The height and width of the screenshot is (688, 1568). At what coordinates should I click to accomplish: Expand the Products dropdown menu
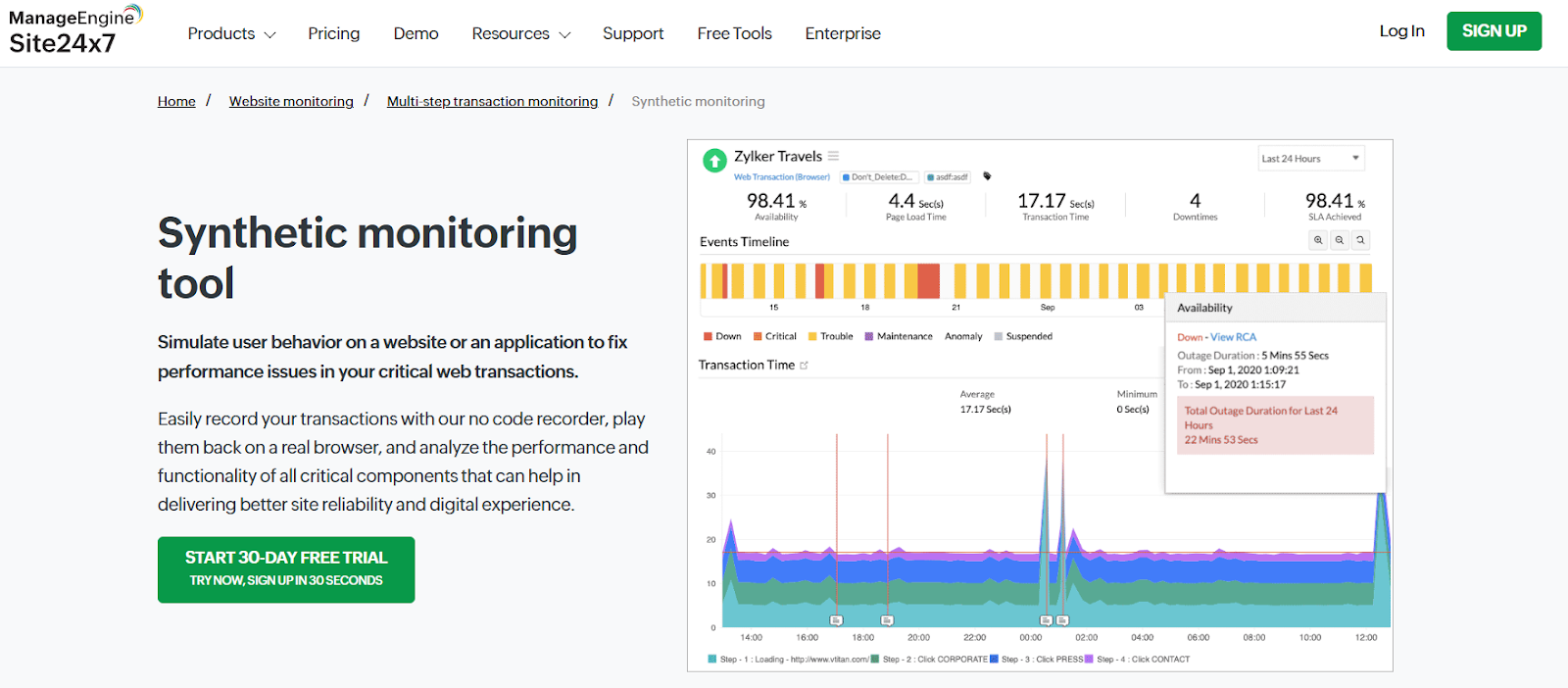[231, 33]
